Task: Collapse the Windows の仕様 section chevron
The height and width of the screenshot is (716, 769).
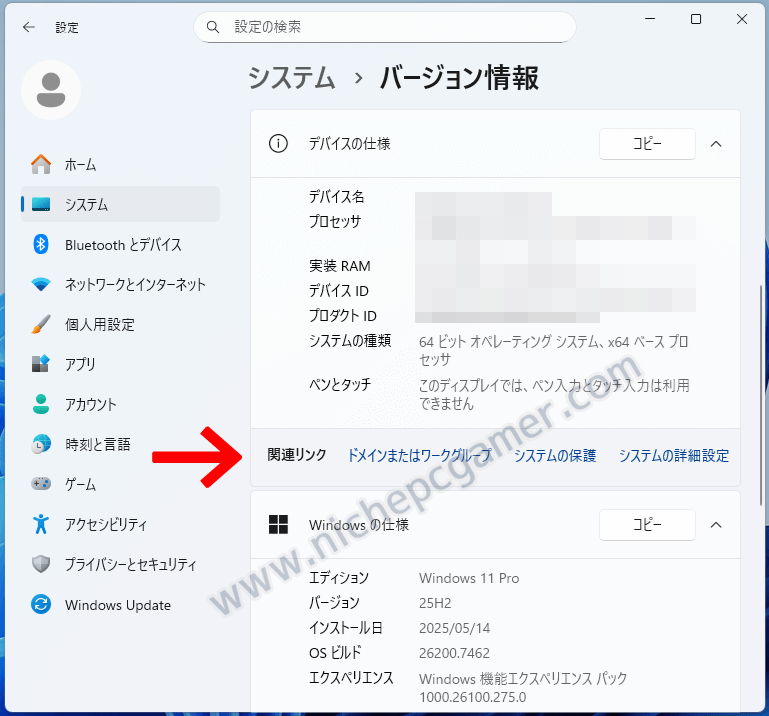Action: (x=715, y=524)
